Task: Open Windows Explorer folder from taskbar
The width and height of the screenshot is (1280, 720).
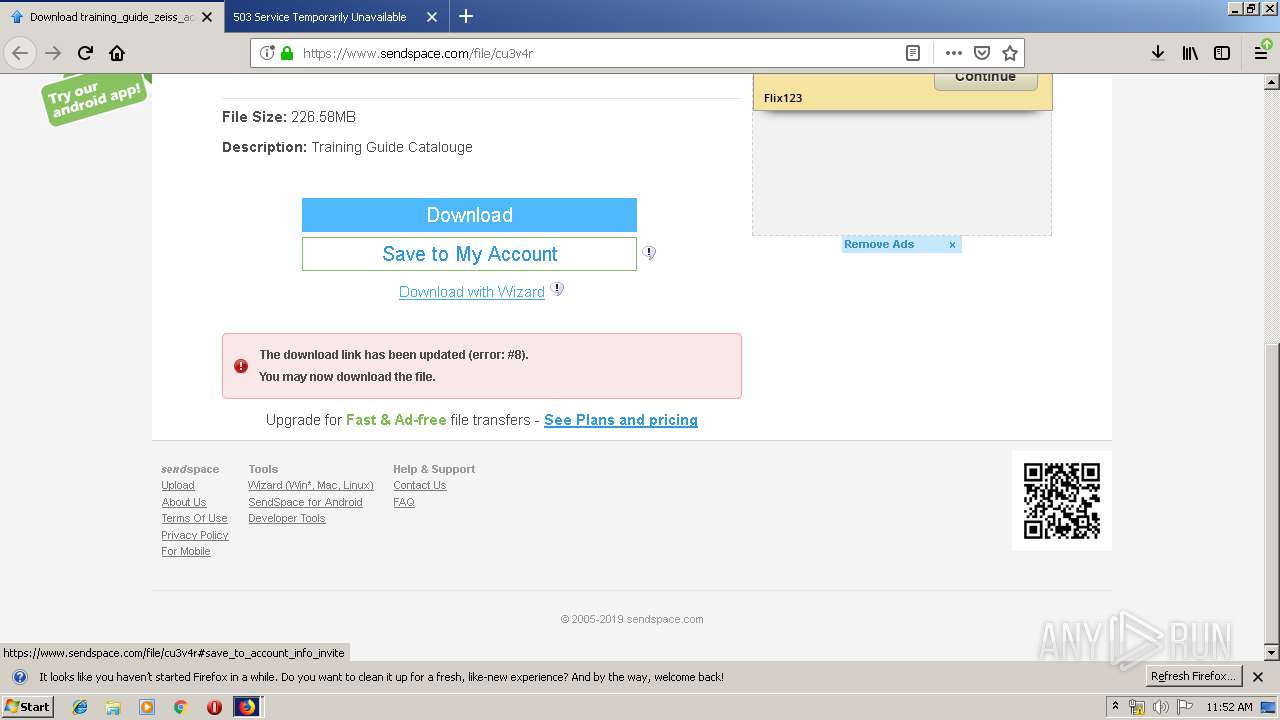Action: 113,707
